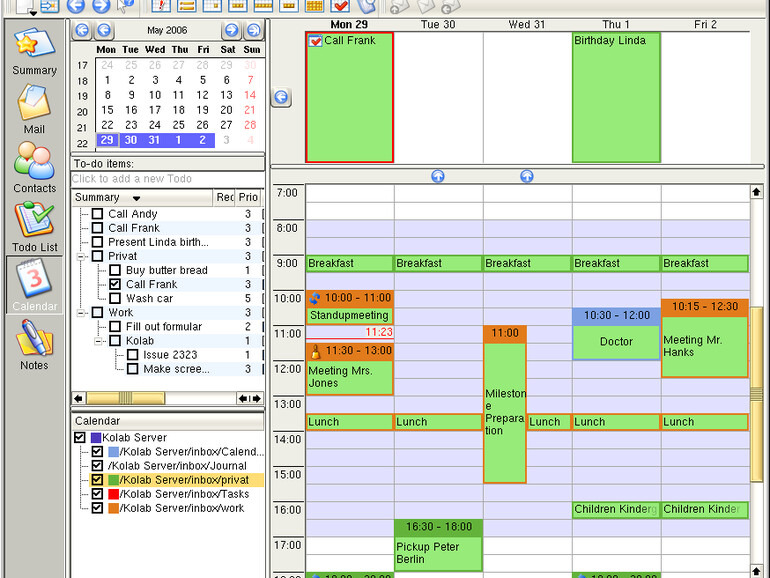Click the blue back arrow beside all-day area
Screen dimensions: 770x578
(x=281, y=97)
